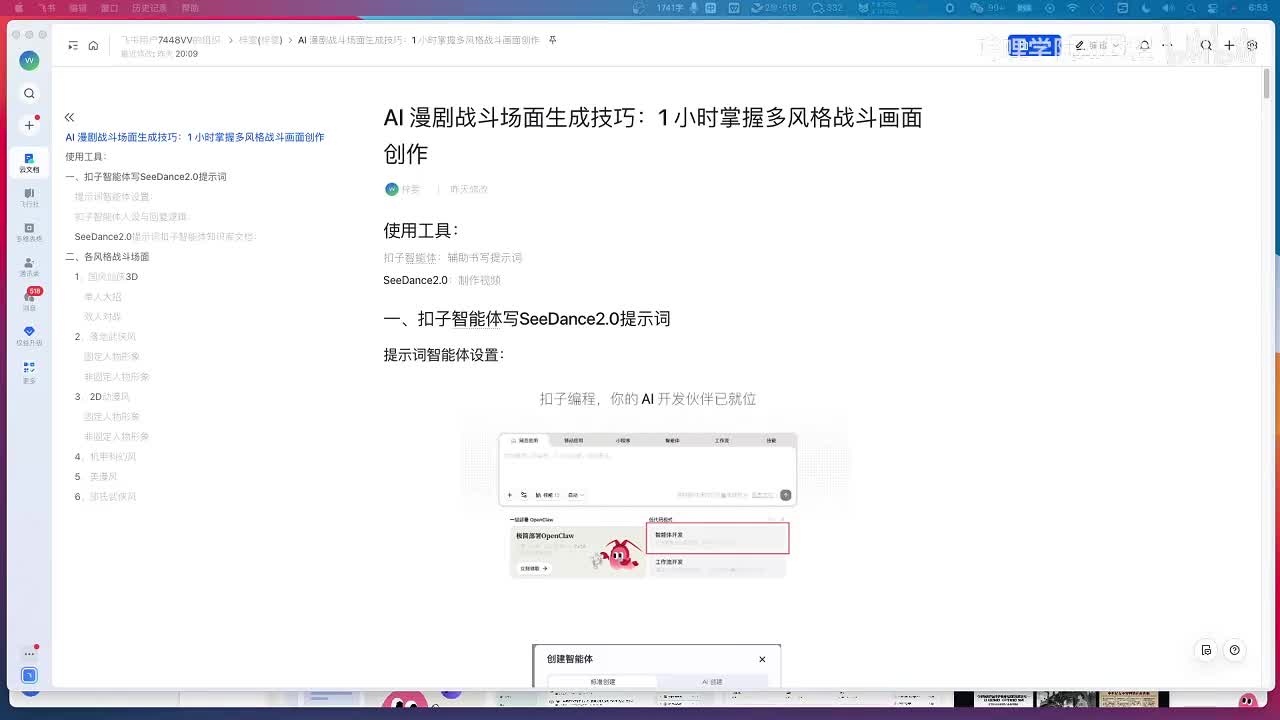Click breadcrumb 飞书用户7448VV的组织
The image size is (1280, 720).
pyautogui.click(x=171, y=40)
